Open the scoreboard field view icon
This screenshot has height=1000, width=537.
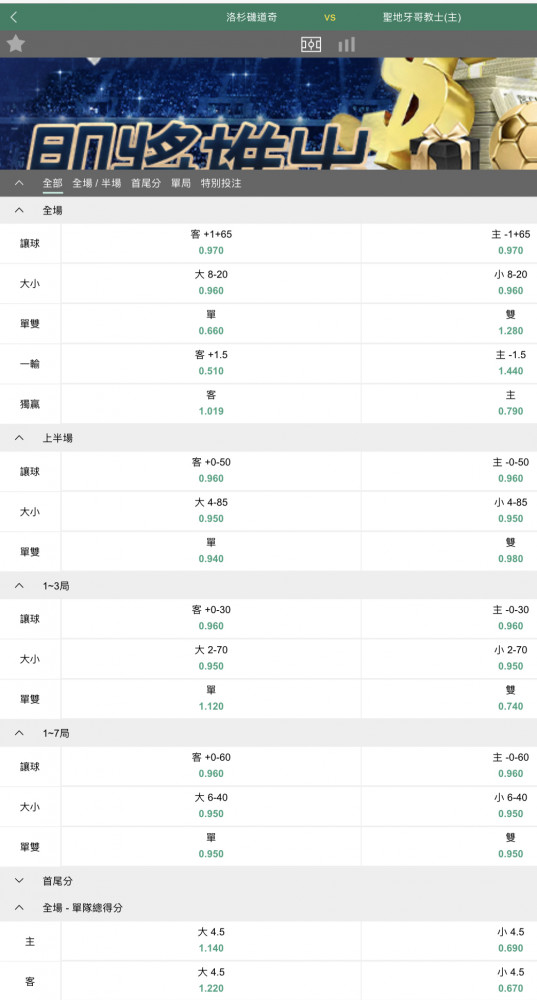pyautogui.click(x=311, y=45)
